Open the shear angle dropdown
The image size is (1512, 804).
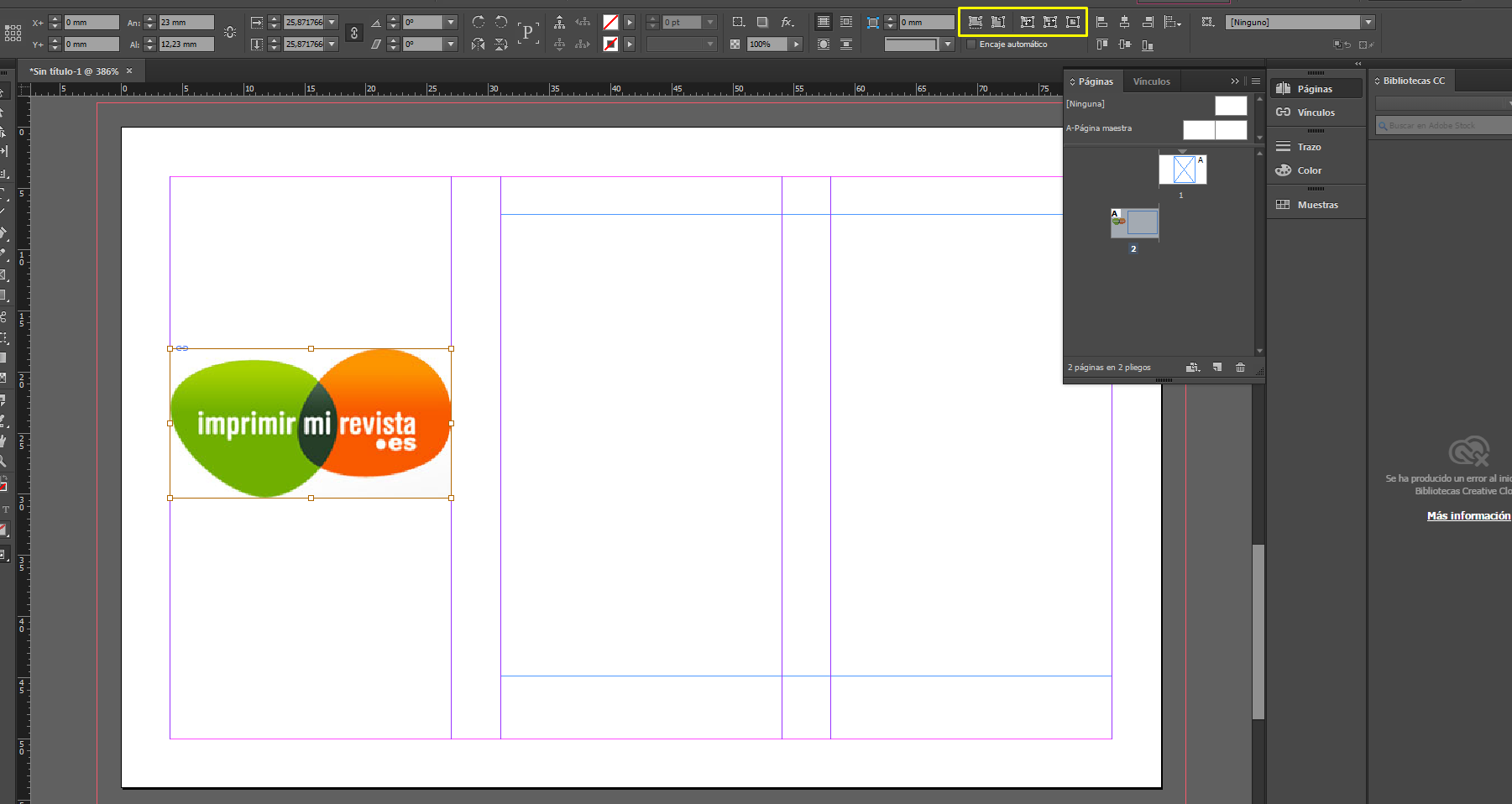452,44
